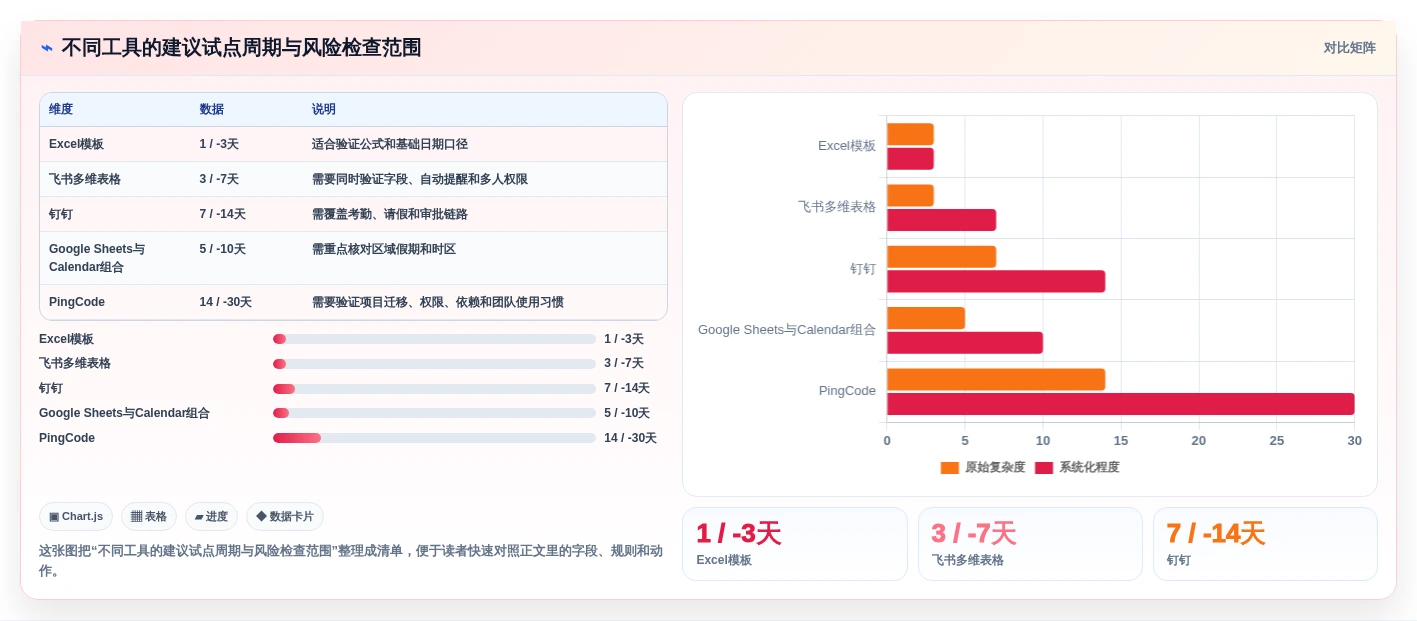Click the 维度 column header

pos(61,110)
